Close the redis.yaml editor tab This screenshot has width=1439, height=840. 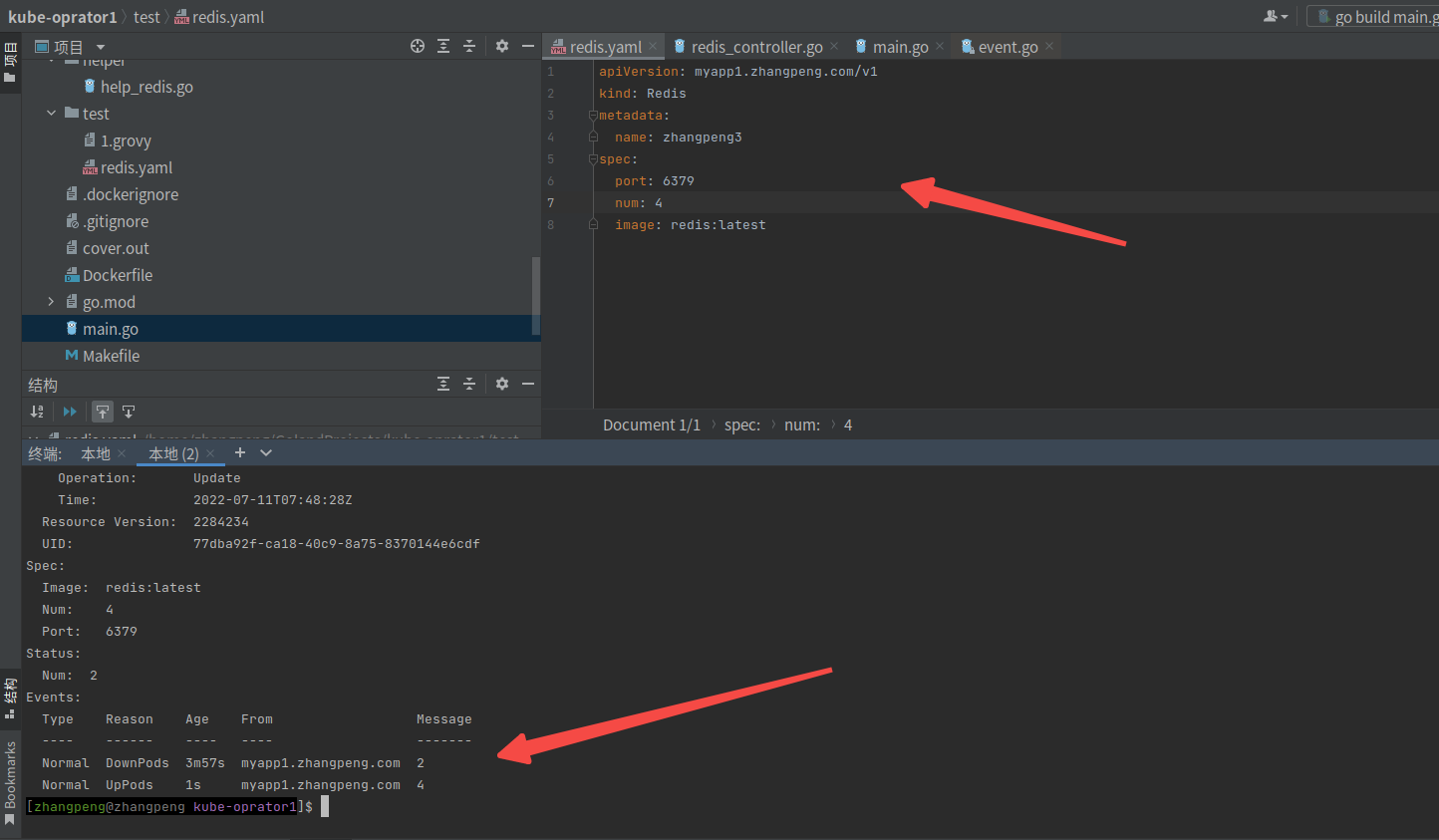point(653,46)
